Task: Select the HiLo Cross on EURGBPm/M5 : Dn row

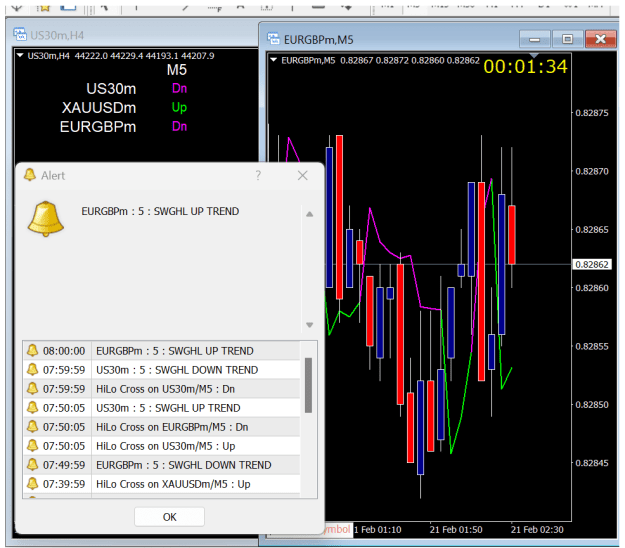Action: click(x=161, y=427)
